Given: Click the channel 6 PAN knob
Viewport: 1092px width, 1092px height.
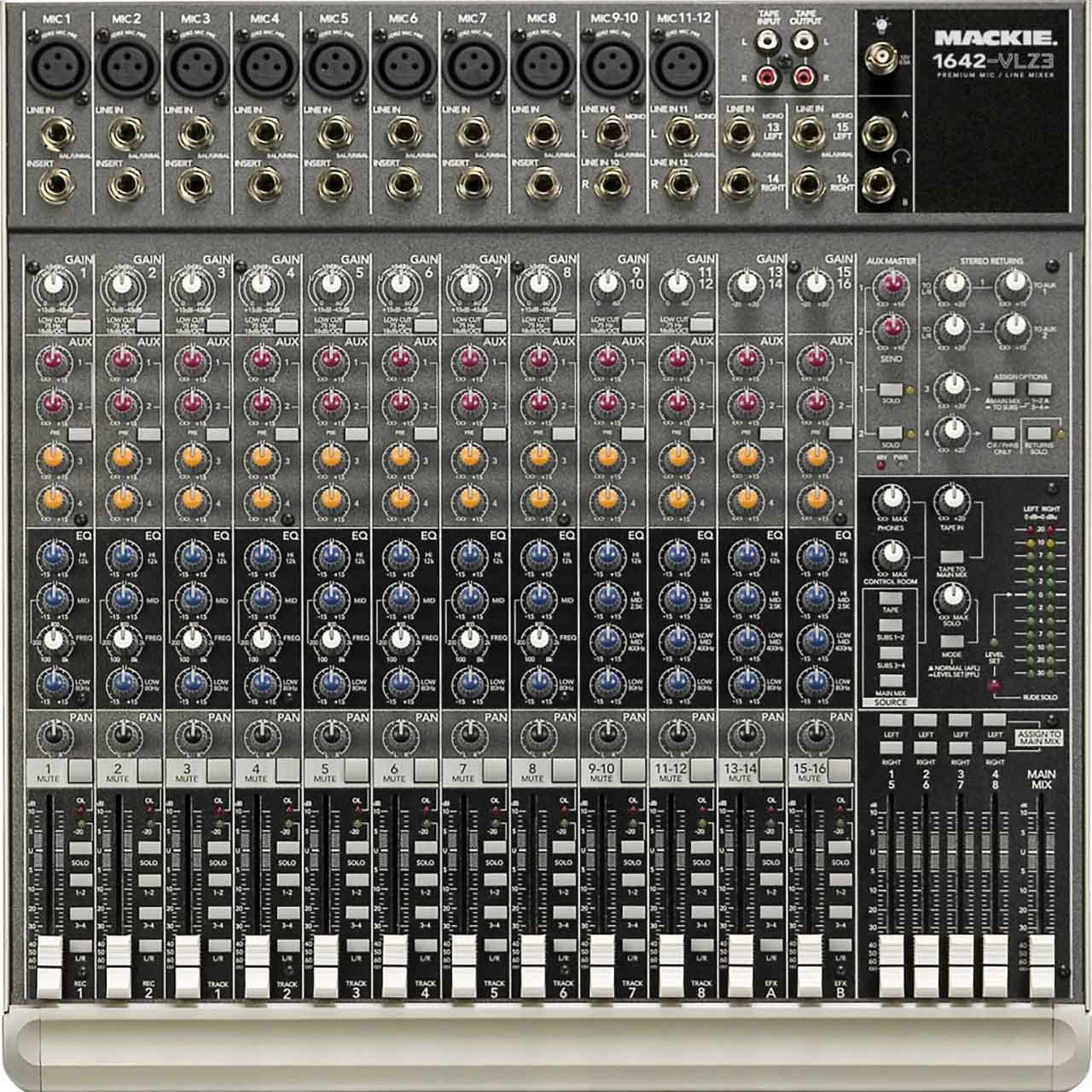Looking at the screenshot, I should click(x=397, y=734).
